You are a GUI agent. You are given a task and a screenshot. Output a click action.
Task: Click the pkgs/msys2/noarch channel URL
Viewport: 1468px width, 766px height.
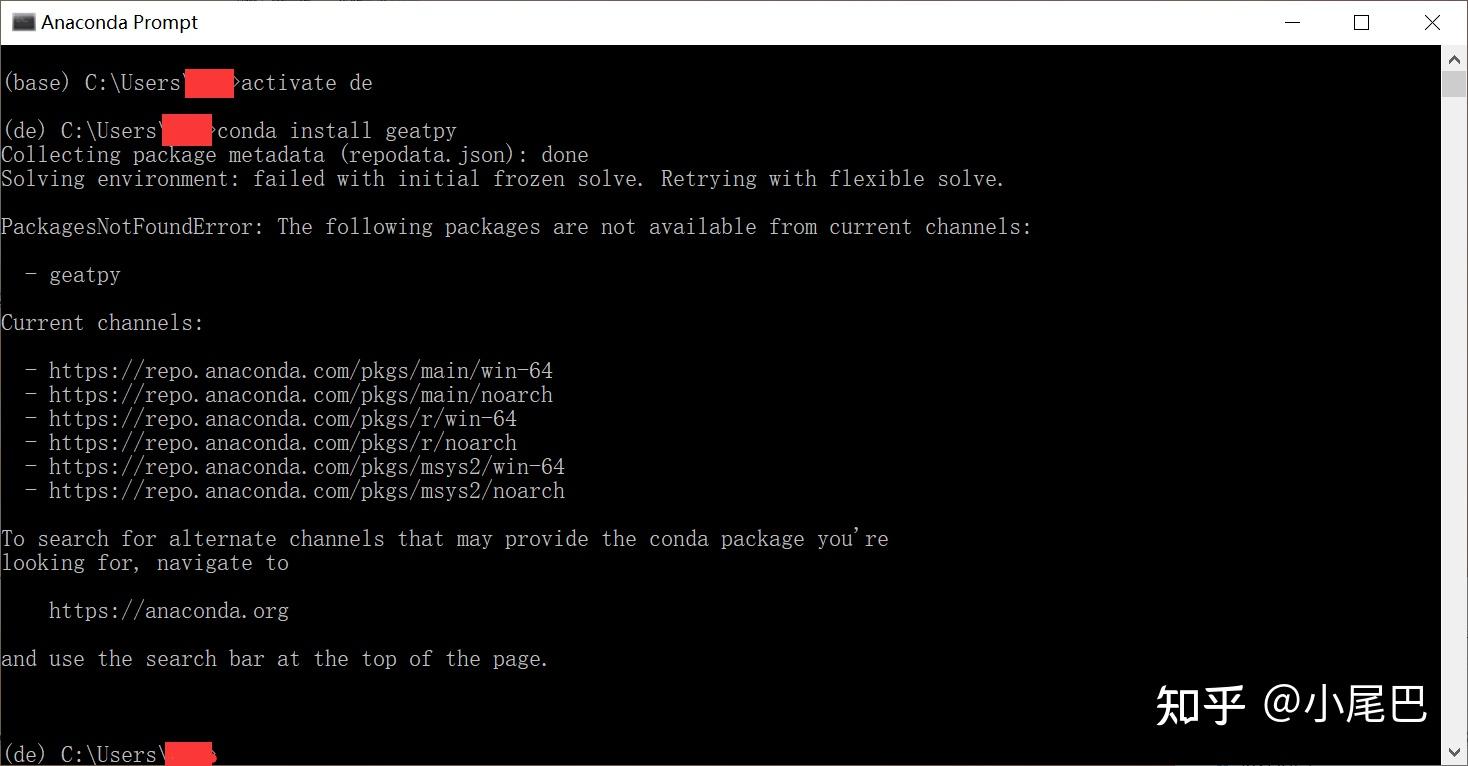click(x=306, y=491)
